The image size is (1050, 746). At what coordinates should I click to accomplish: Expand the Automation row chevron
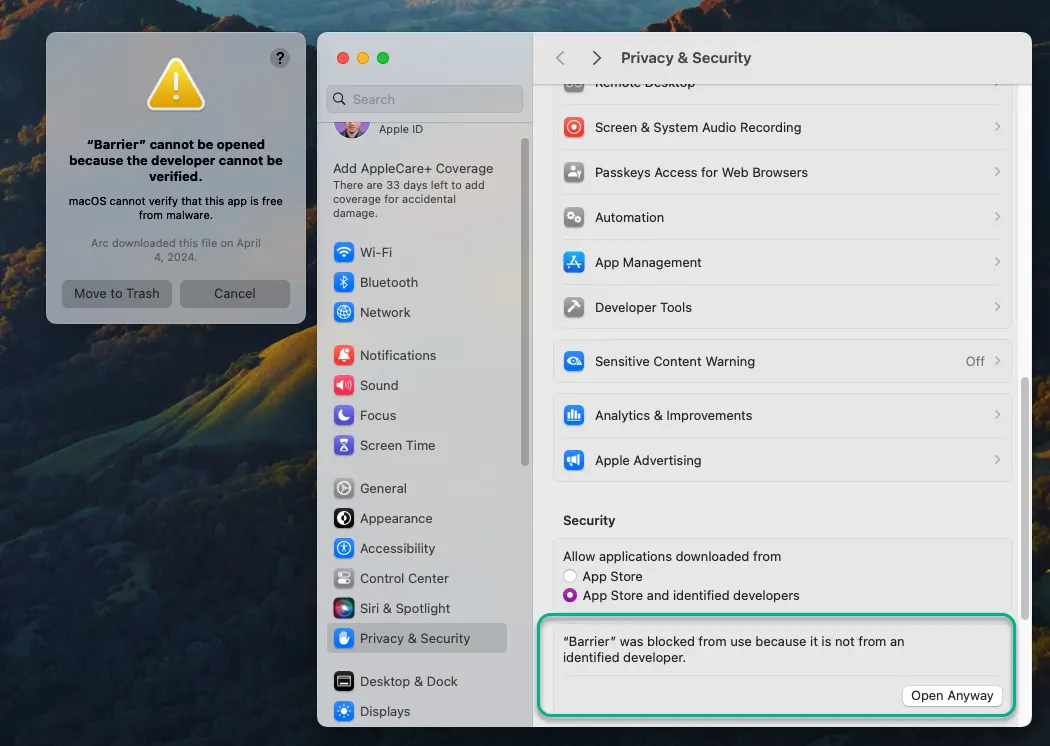coord(997,216)
